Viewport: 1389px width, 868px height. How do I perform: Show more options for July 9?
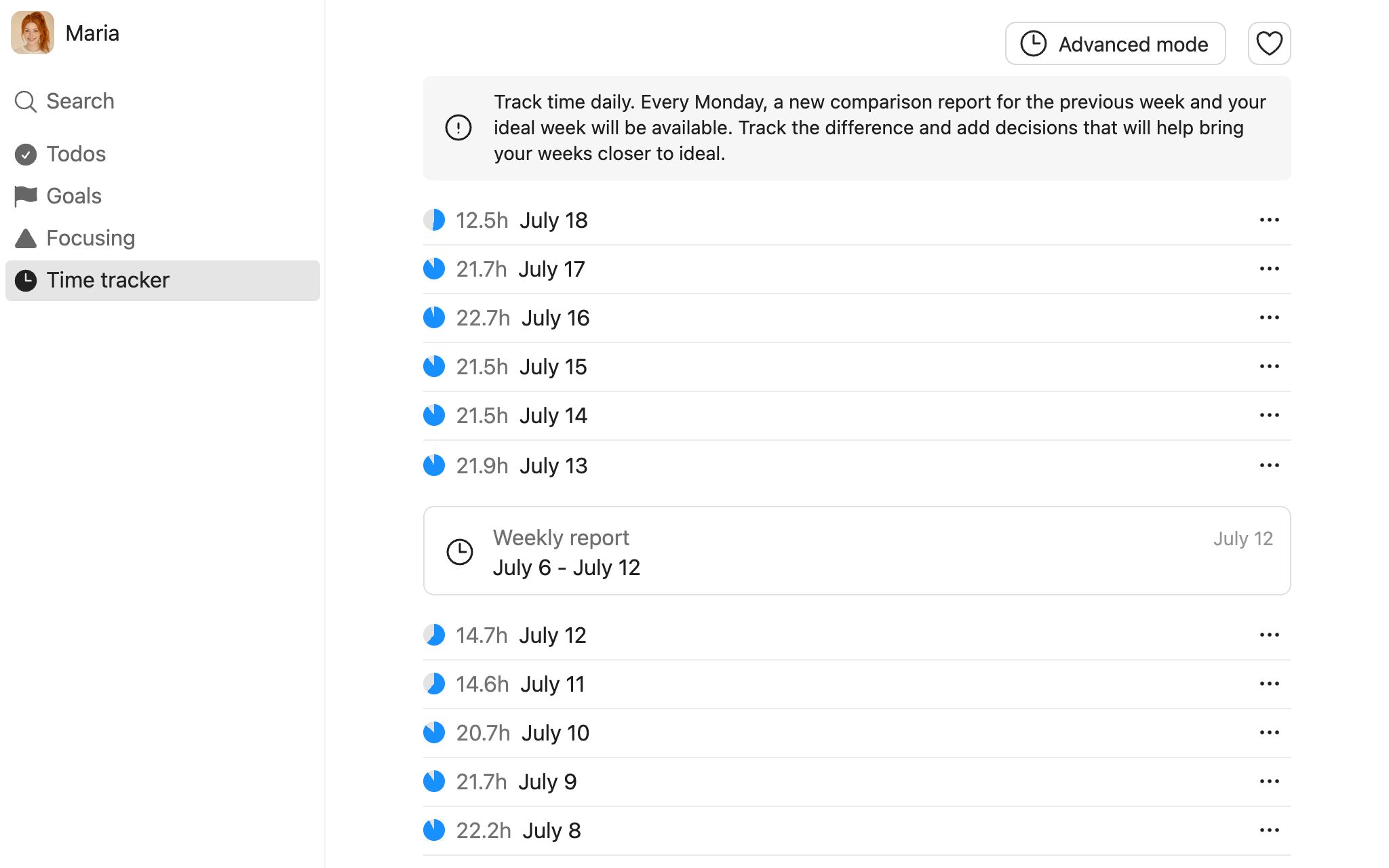tap(1269, 781)
